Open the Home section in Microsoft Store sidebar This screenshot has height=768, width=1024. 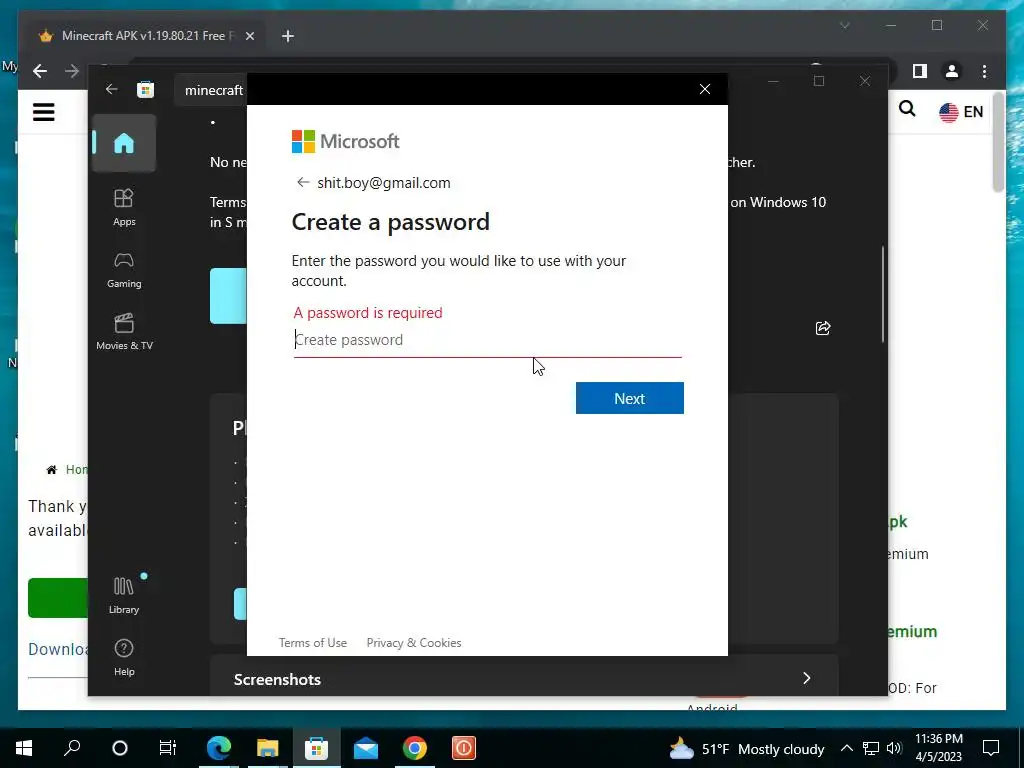tap(124, 143)
